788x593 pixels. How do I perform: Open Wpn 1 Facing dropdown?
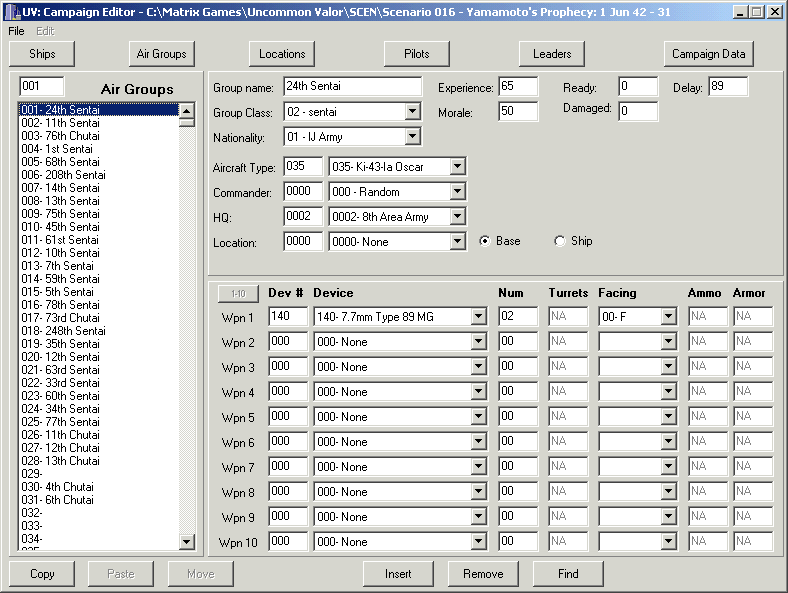(x=668, y=317)
